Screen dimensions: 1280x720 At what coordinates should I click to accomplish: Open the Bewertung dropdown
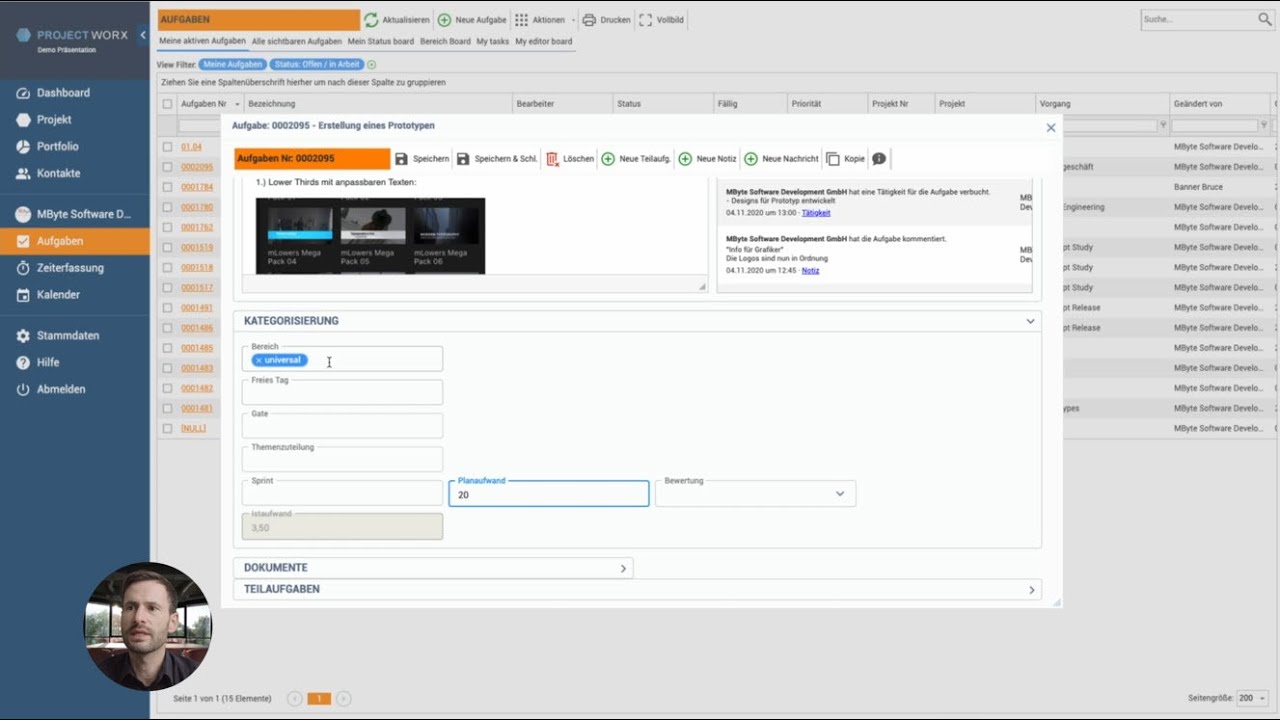(755, 494)
